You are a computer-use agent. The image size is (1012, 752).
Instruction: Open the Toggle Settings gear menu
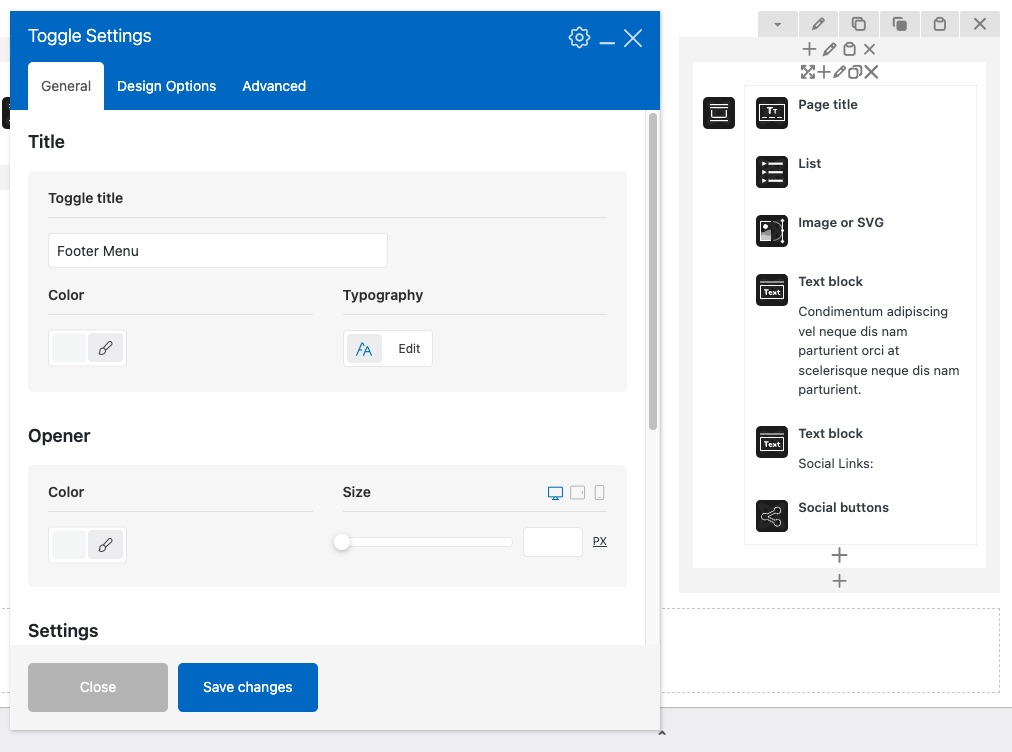point(579,38)
